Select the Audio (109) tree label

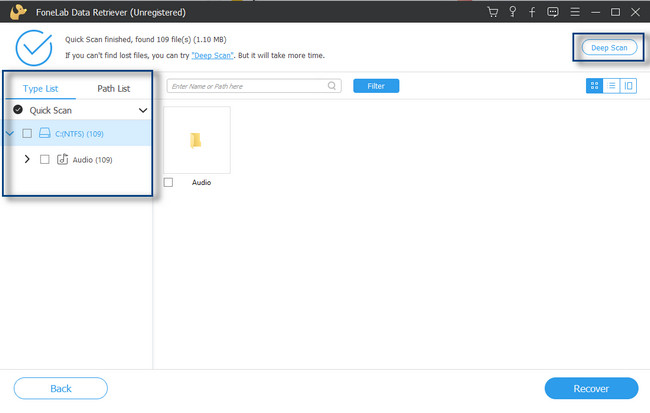point(92,160)
